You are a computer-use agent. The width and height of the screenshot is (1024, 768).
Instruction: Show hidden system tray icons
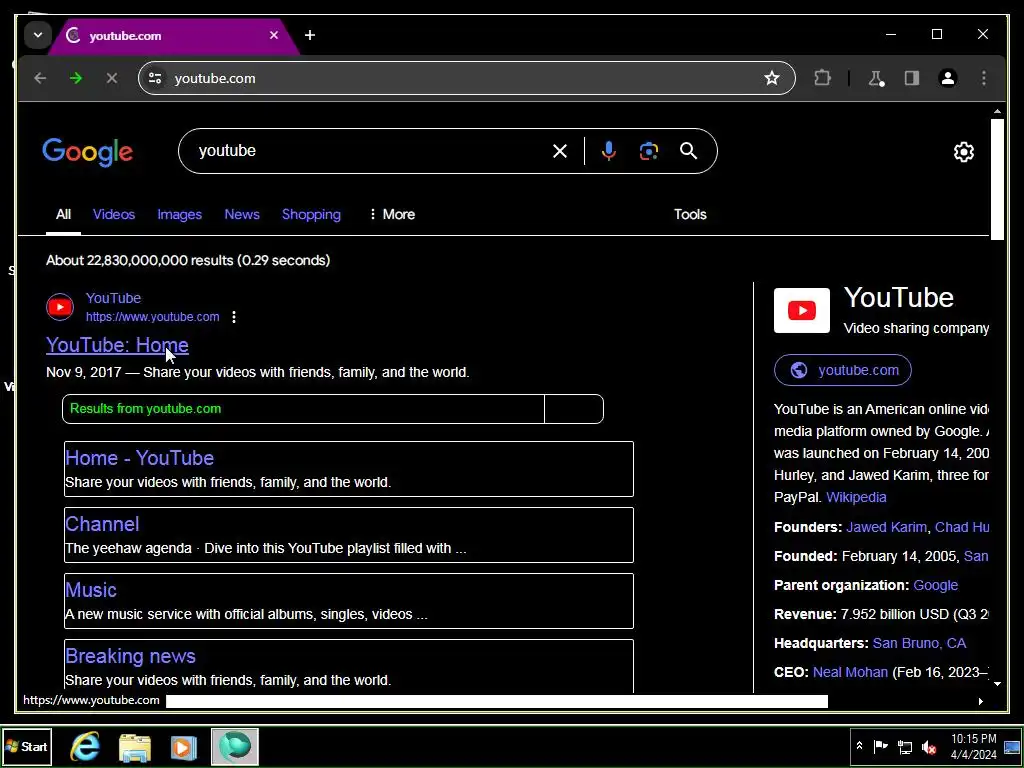click(x=859, y=746)
